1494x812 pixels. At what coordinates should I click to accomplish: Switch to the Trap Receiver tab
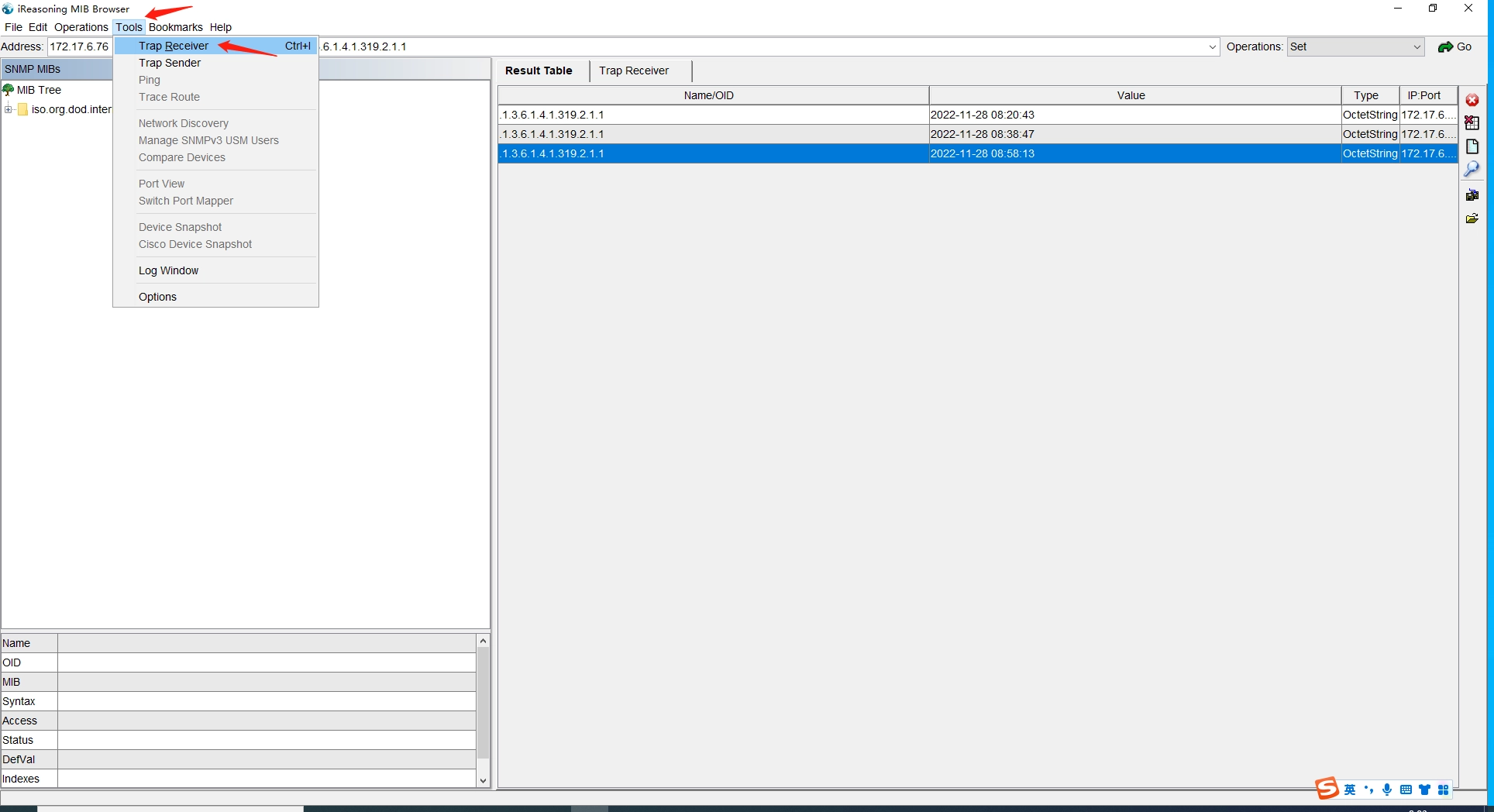coord(633,71)
